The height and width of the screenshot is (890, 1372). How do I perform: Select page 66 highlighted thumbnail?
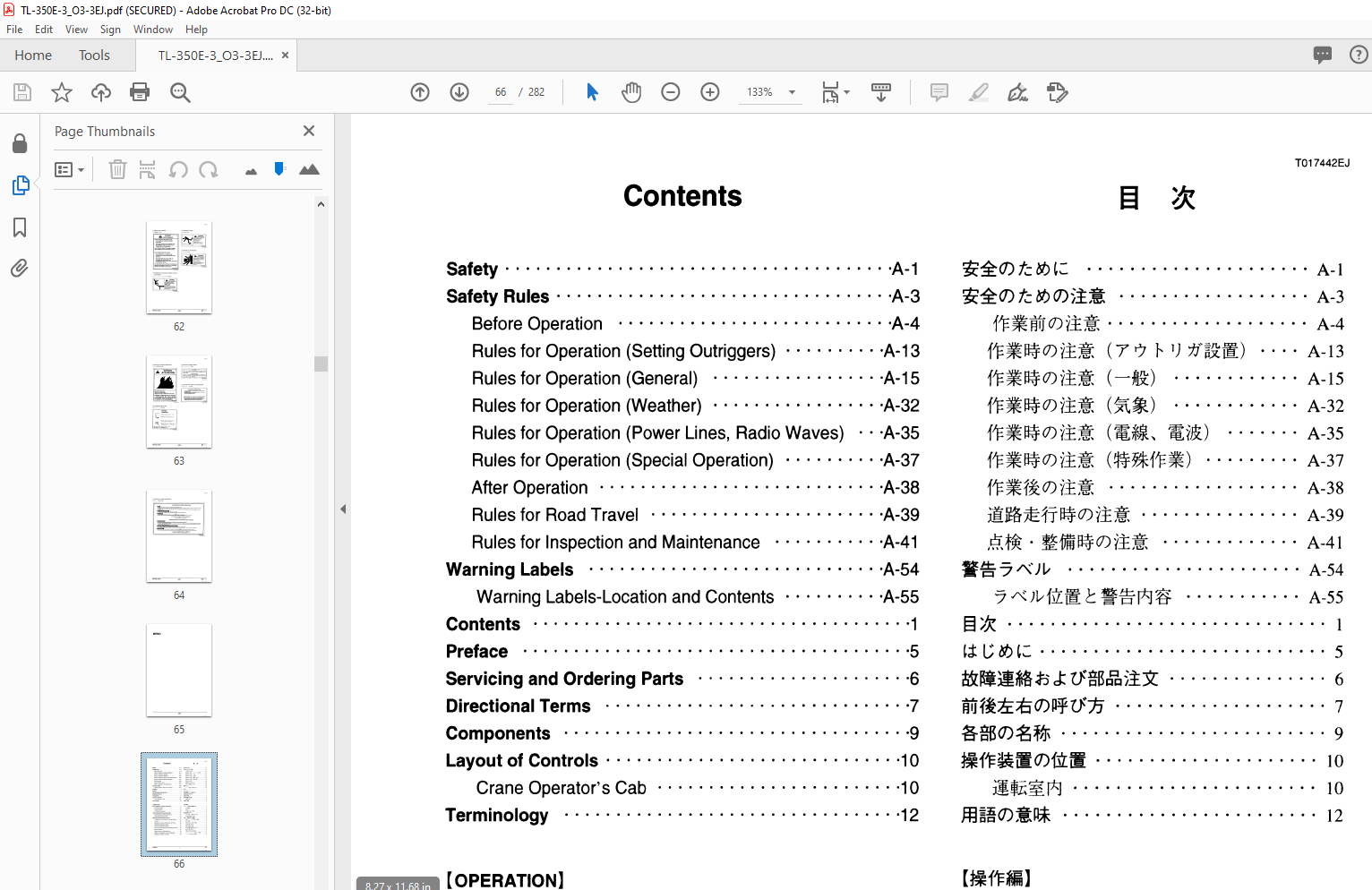(x=179, y=804)
